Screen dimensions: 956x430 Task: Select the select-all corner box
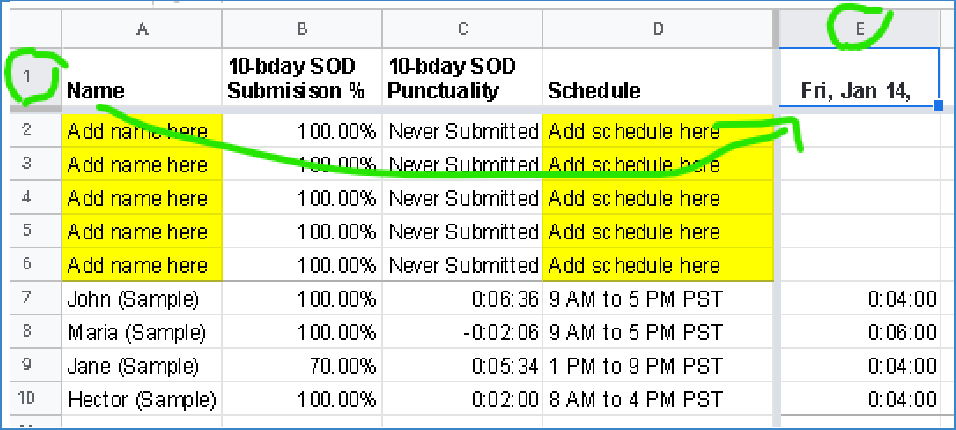[28, 30]
